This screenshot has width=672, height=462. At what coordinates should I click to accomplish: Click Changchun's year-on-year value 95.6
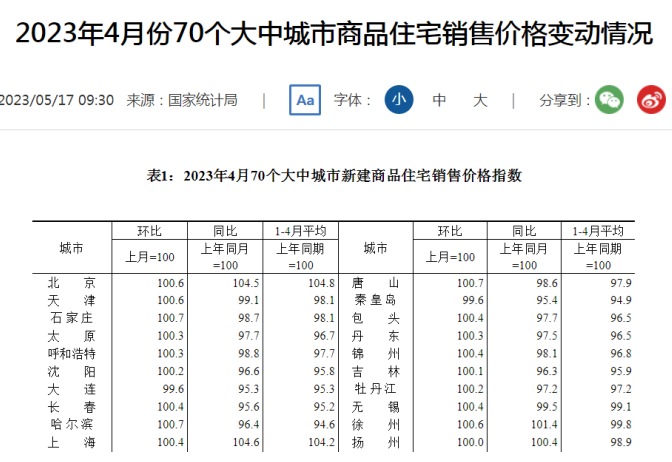[x=249, y=407]
